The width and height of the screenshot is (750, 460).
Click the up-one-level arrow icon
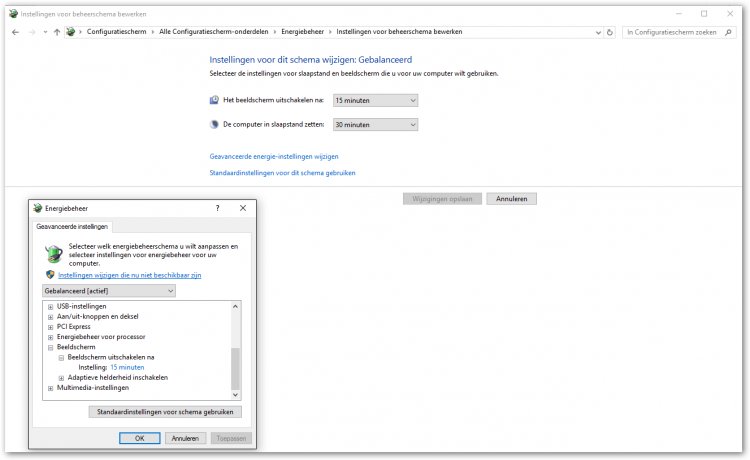(x=57, y=32)
